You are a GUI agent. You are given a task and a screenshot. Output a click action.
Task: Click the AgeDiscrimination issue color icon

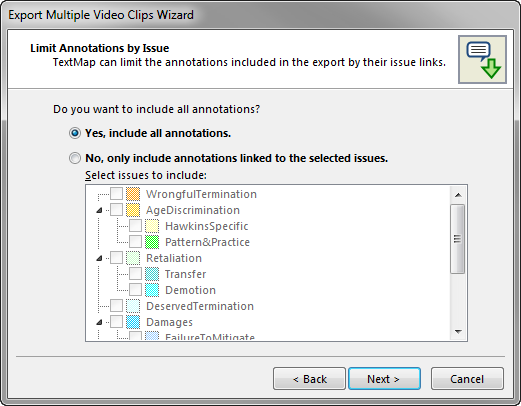coord(133,210)
